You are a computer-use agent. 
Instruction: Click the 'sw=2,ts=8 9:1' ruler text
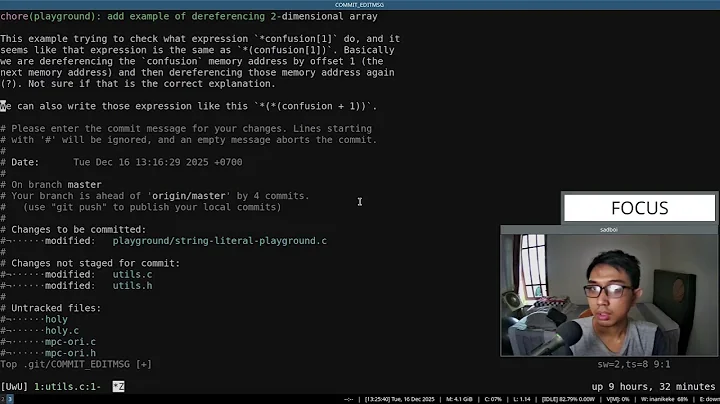[x=634, y=365]
